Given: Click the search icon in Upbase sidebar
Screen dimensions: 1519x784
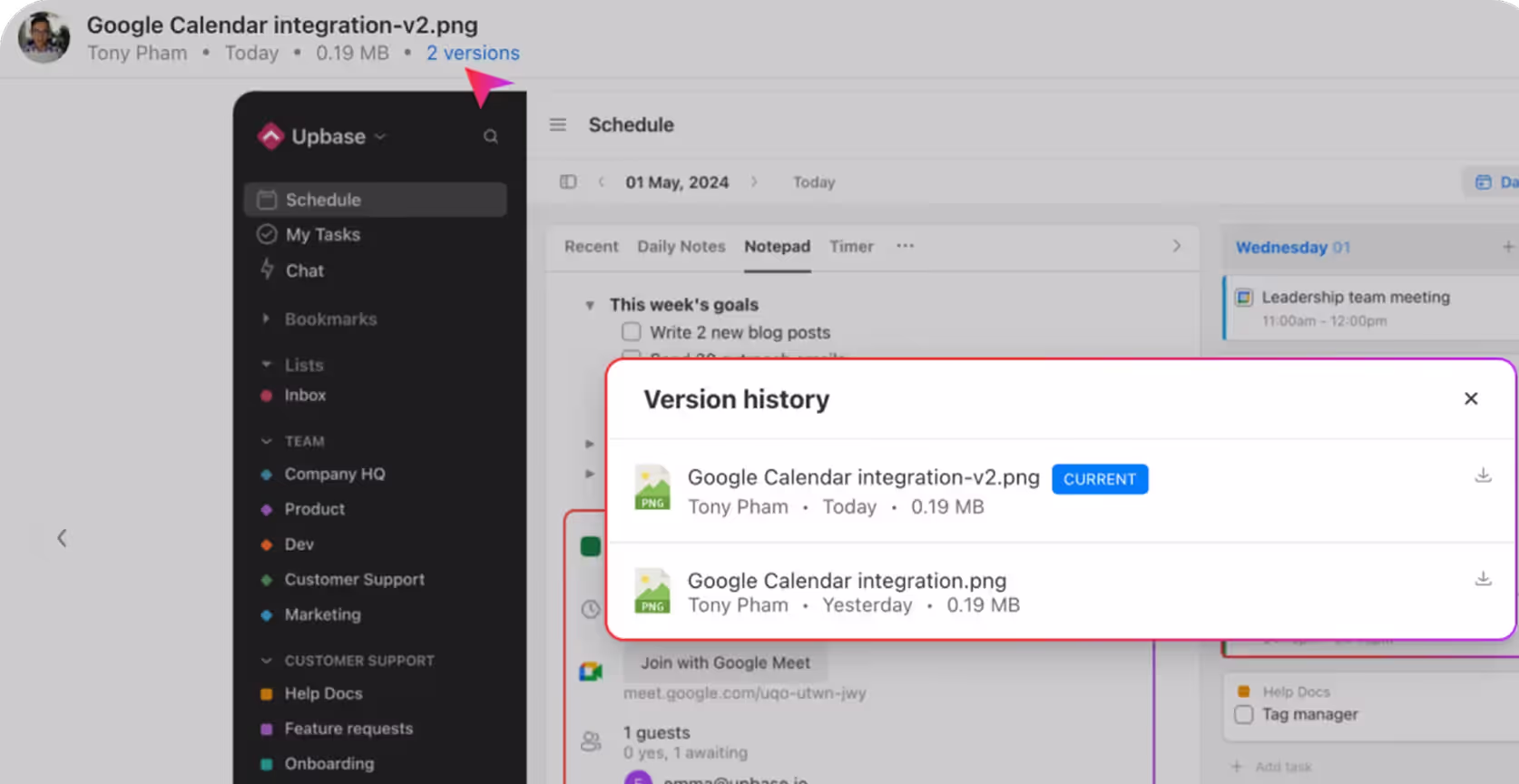Looking at the screenshot, I should coord(490,137).
